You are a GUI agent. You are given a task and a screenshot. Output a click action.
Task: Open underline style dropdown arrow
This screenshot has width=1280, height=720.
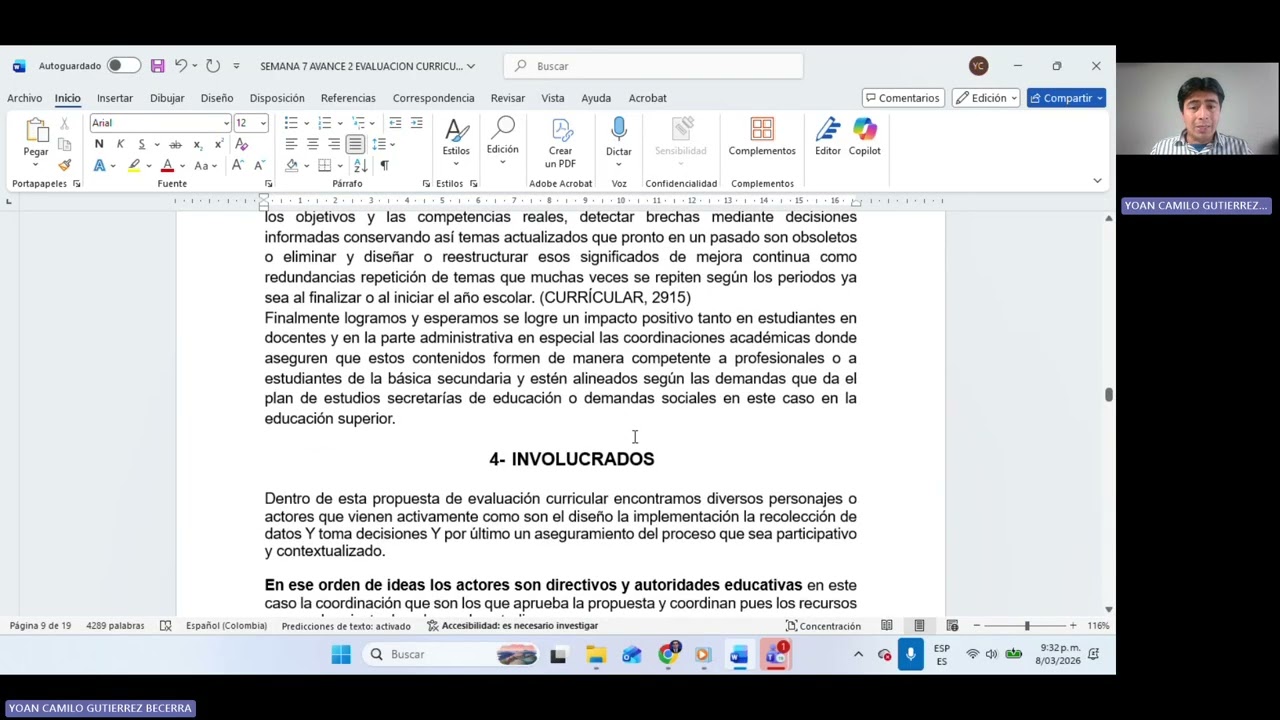(157, 144)
